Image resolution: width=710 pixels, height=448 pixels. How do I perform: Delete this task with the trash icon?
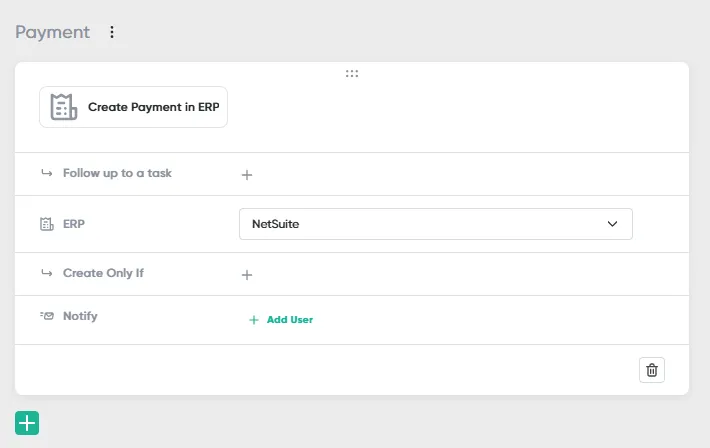(652, 370)
